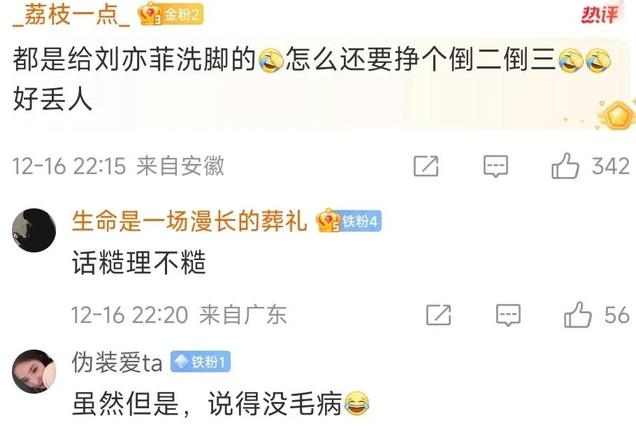
Task: Open 铁粉4 fan badge
Action: click(x=349, y=221)
